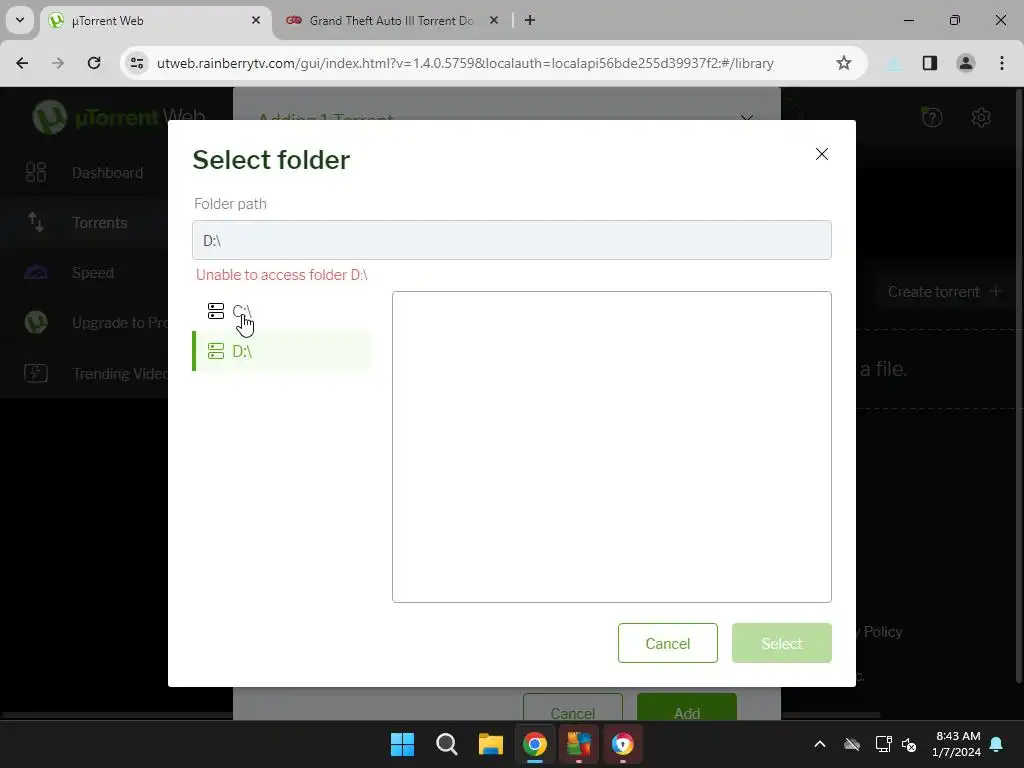The height and width of the screenshot is (768, 1024).
Task: Go forward in browser history
Action: coord(58,63)
